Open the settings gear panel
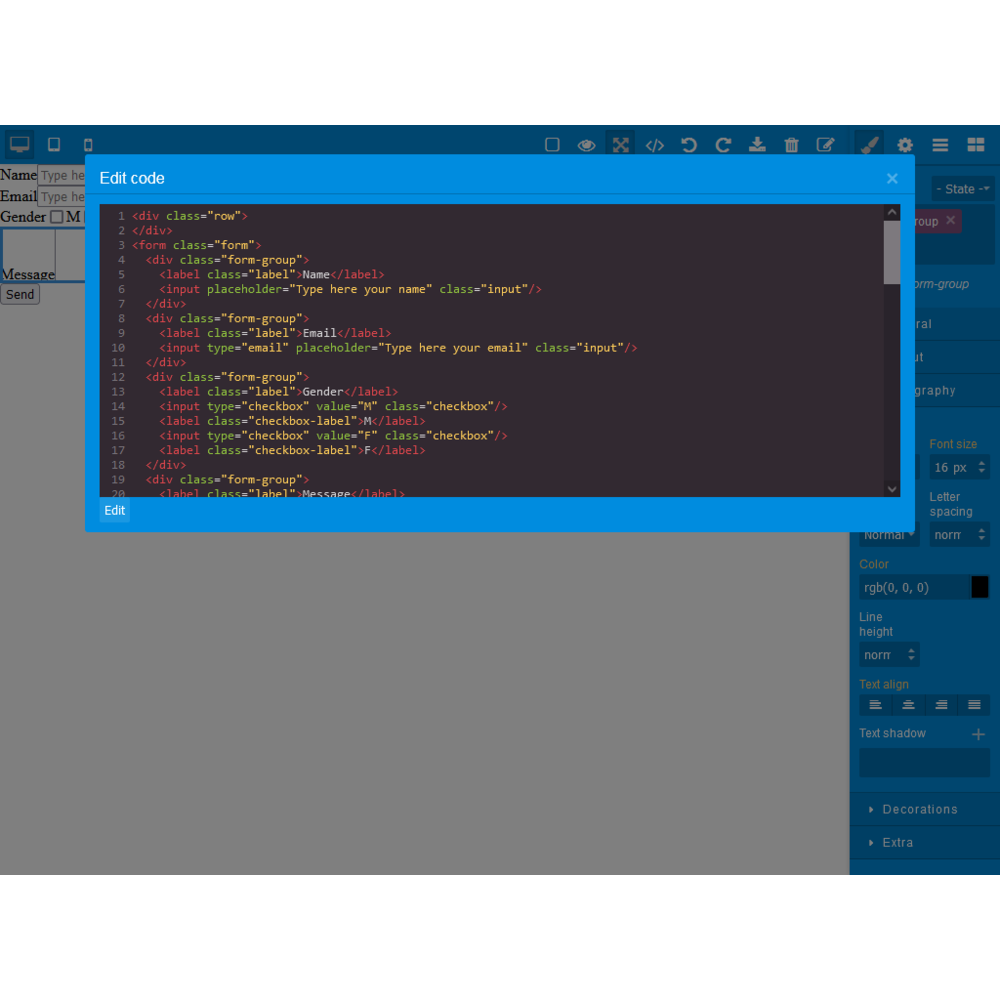The image size is (1000, 1000). coord(904,145)
